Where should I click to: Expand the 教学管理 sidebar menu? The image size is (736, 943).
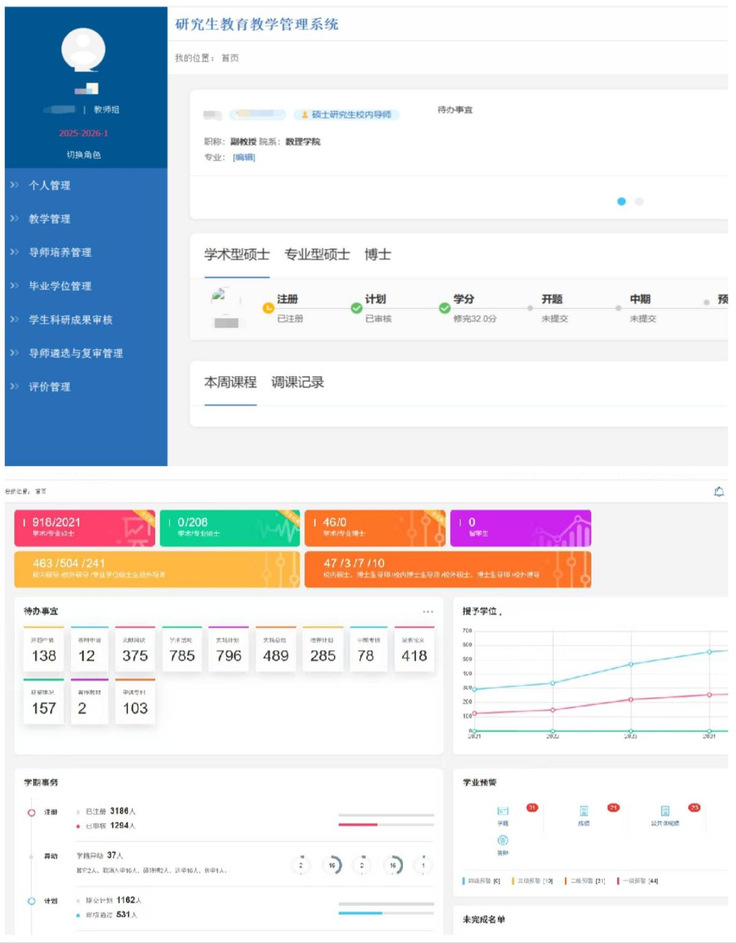49,219
